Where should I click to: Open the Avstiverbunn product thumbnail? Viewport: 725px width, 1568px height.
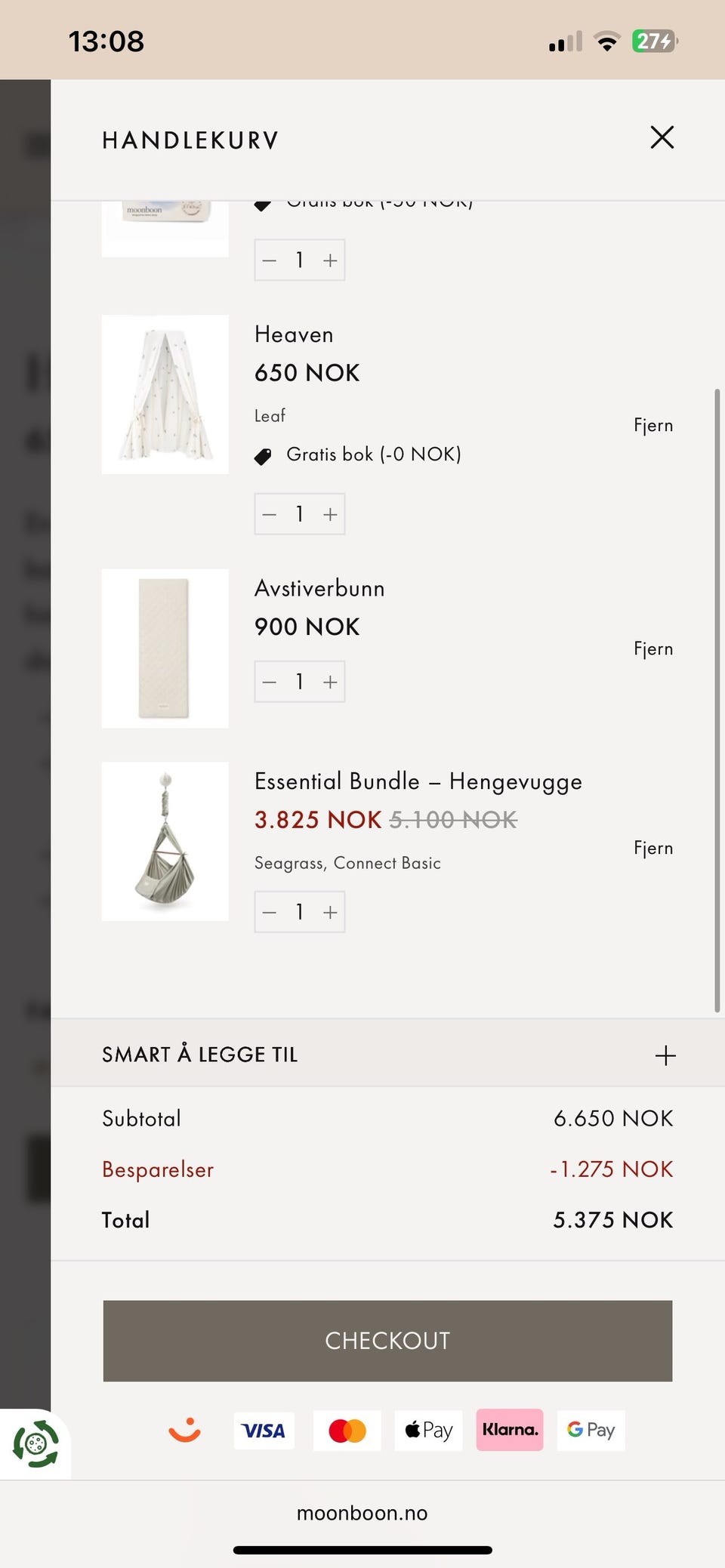click(165, 648)
